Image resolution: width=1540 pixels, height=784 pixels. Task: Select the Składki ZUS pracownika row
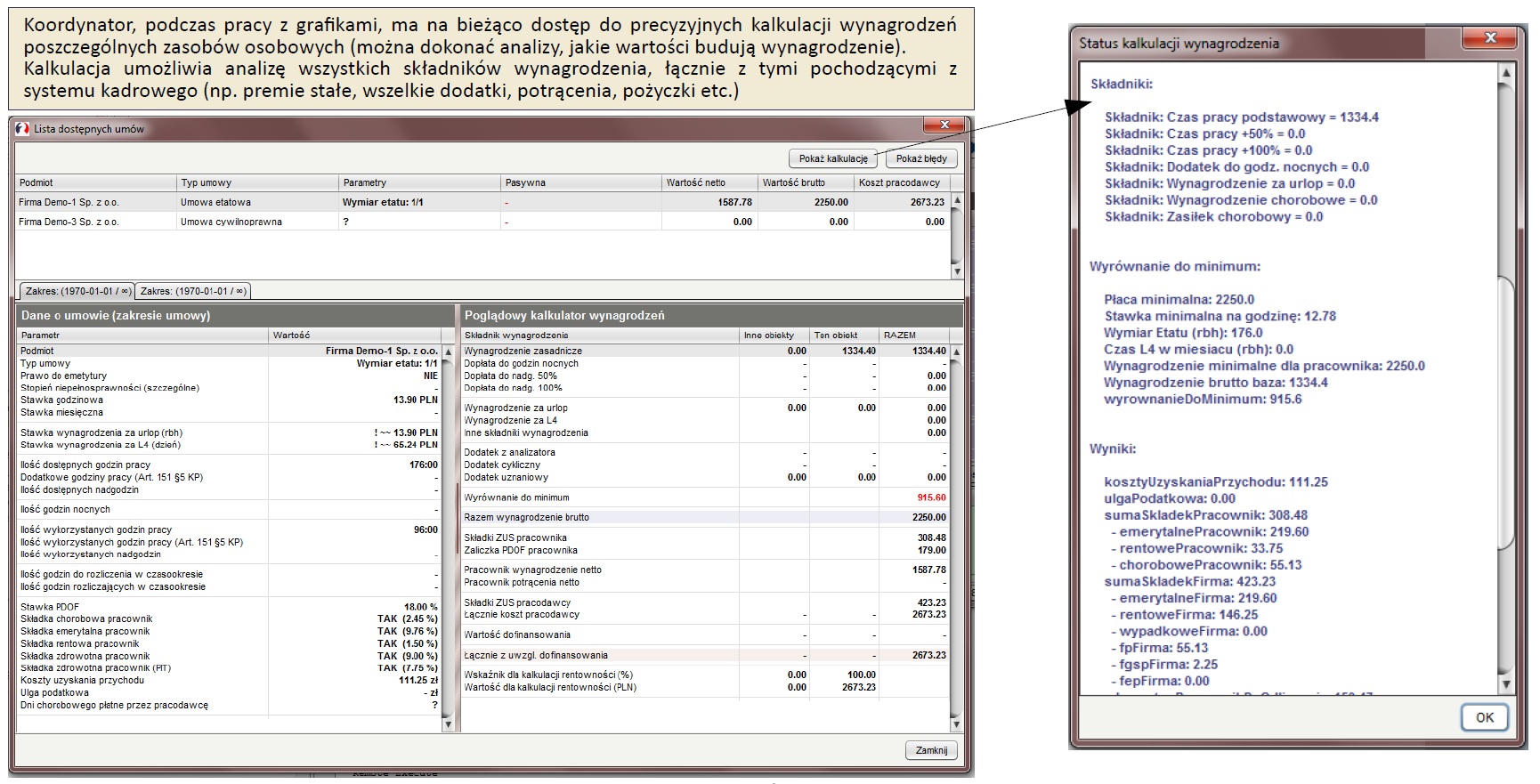[705, 537]
